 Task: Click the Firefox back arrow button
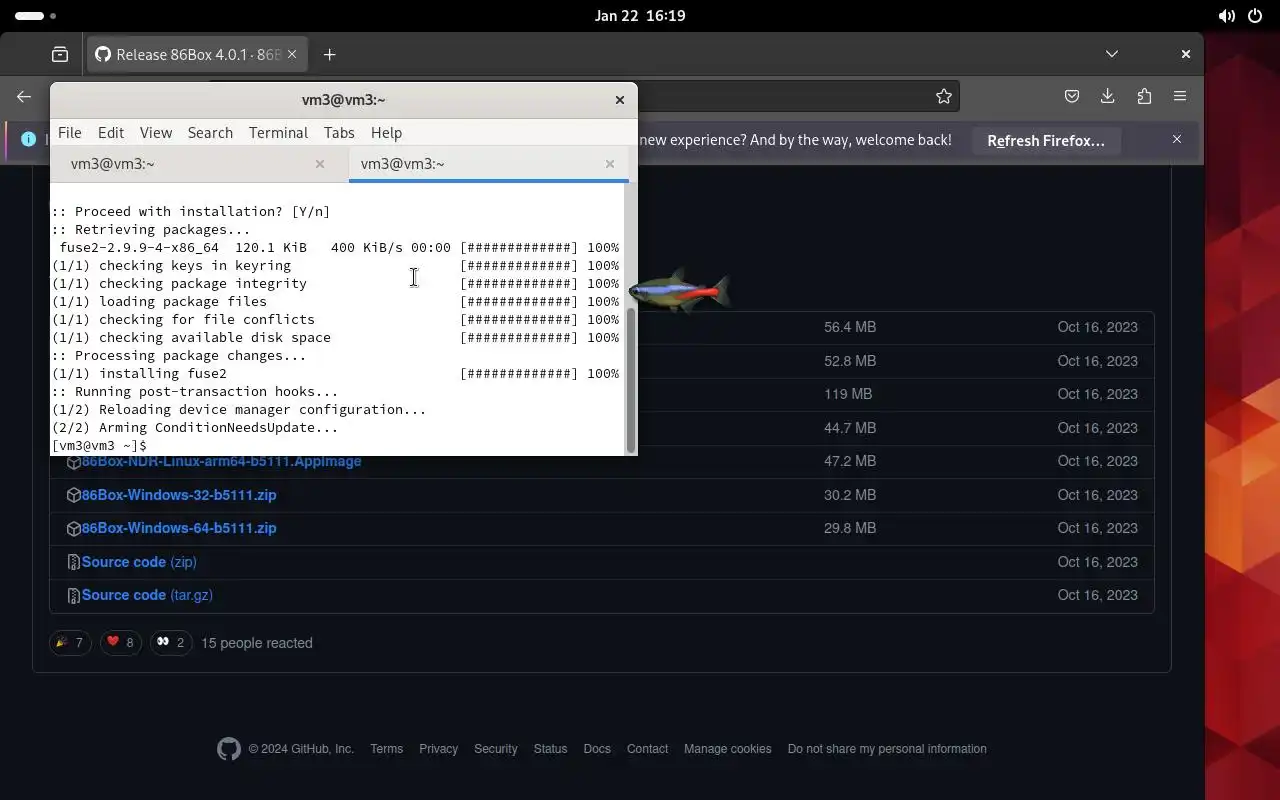coord(24,96)
